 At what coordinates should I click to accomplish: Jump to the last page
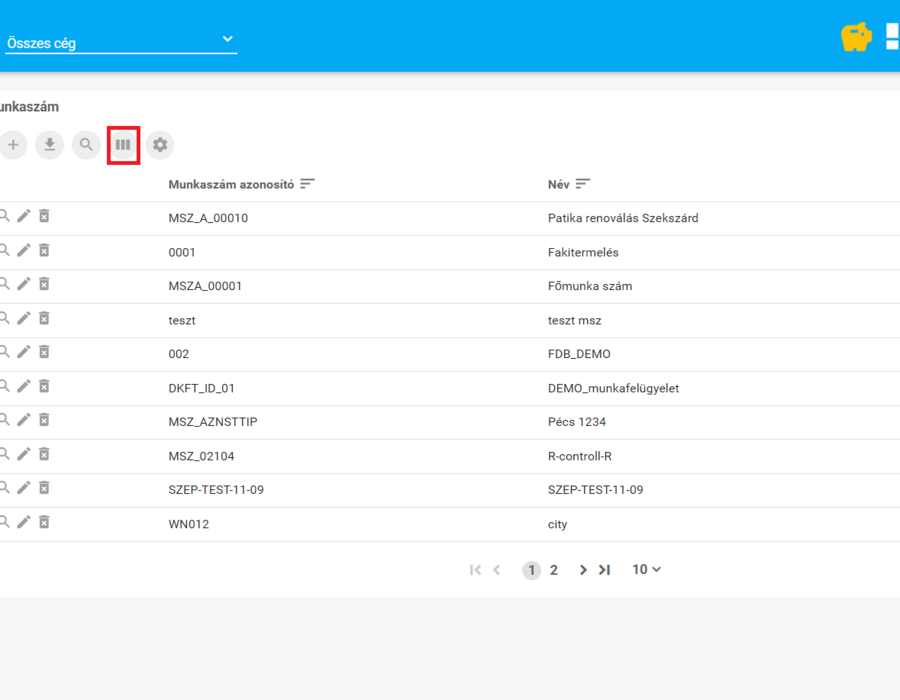click(x=604, y=570)
